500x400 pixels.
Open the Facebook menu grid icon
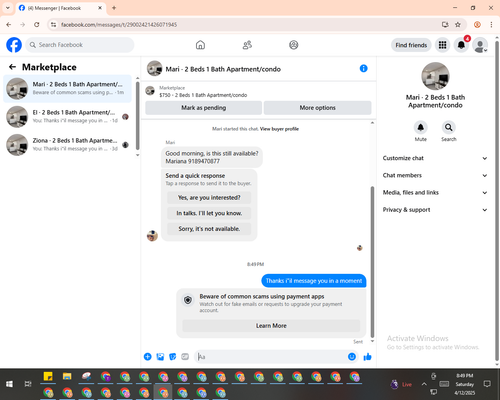point(442,45)
